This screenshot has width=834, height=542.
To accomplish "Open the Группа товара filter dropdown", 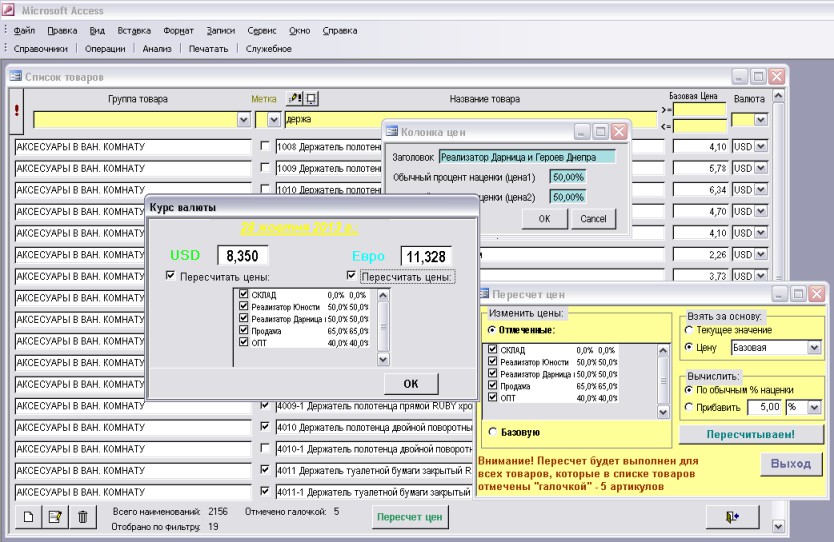I will pyautogui.click(x=244, y=120).
